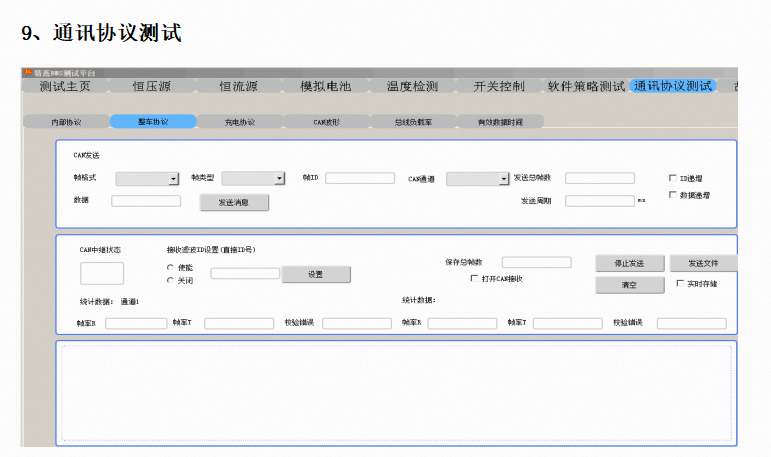The image size is (771, 457).
Task: Select the 使能 radio button
Action: (170, 267)
